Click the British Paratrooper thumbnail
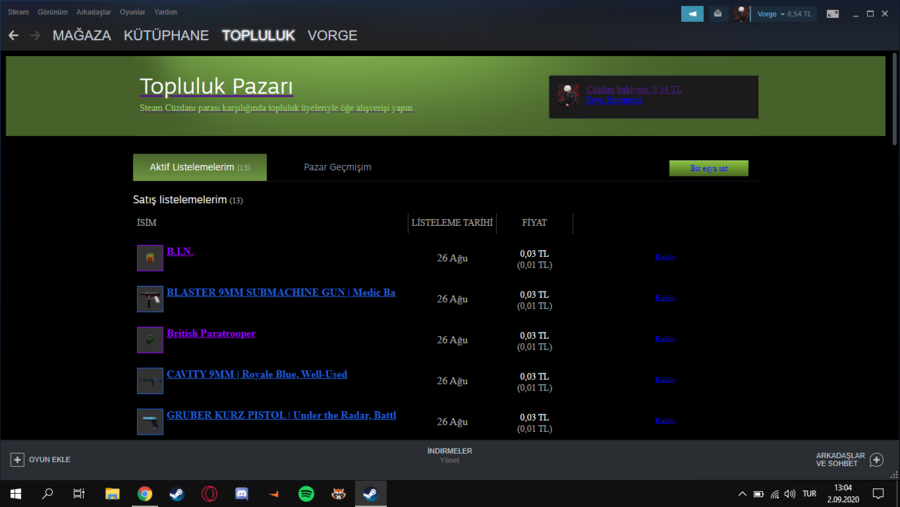Viewport: 900px width, 507px height. coord(150,339)
